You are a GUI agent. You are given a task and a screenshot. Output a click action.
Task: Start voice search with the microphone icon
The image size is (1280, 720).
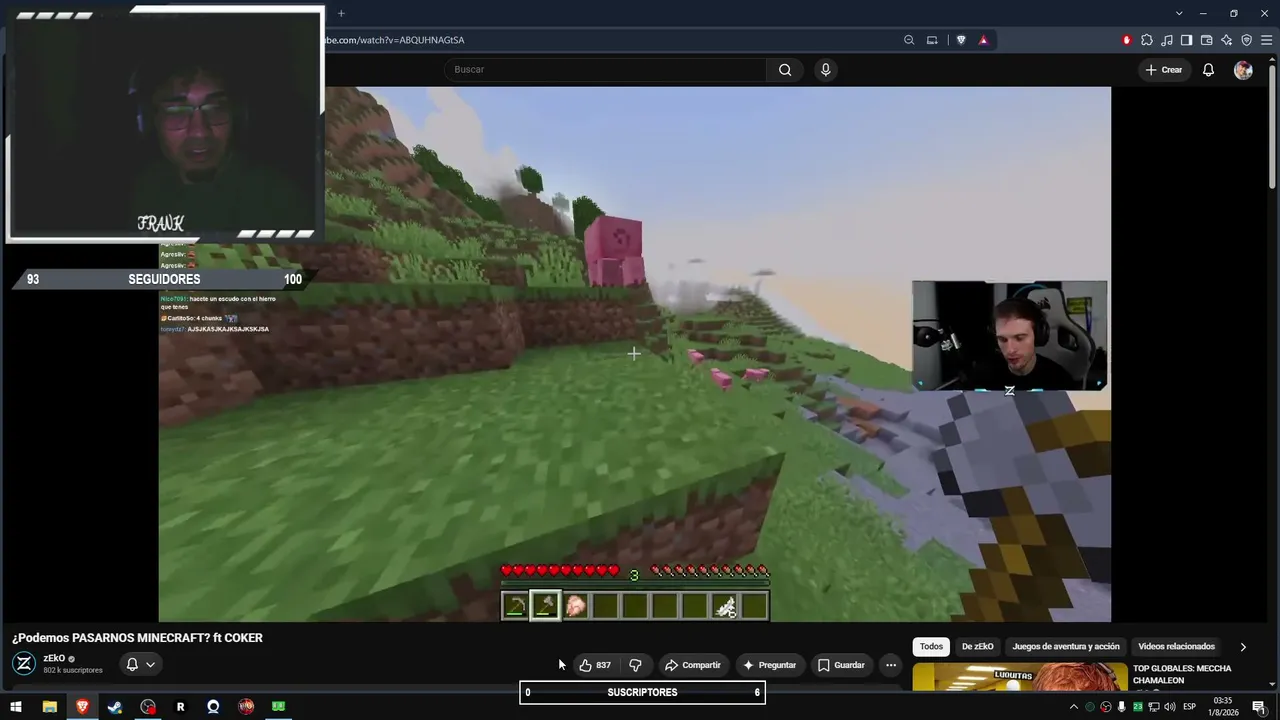point(825,70)
